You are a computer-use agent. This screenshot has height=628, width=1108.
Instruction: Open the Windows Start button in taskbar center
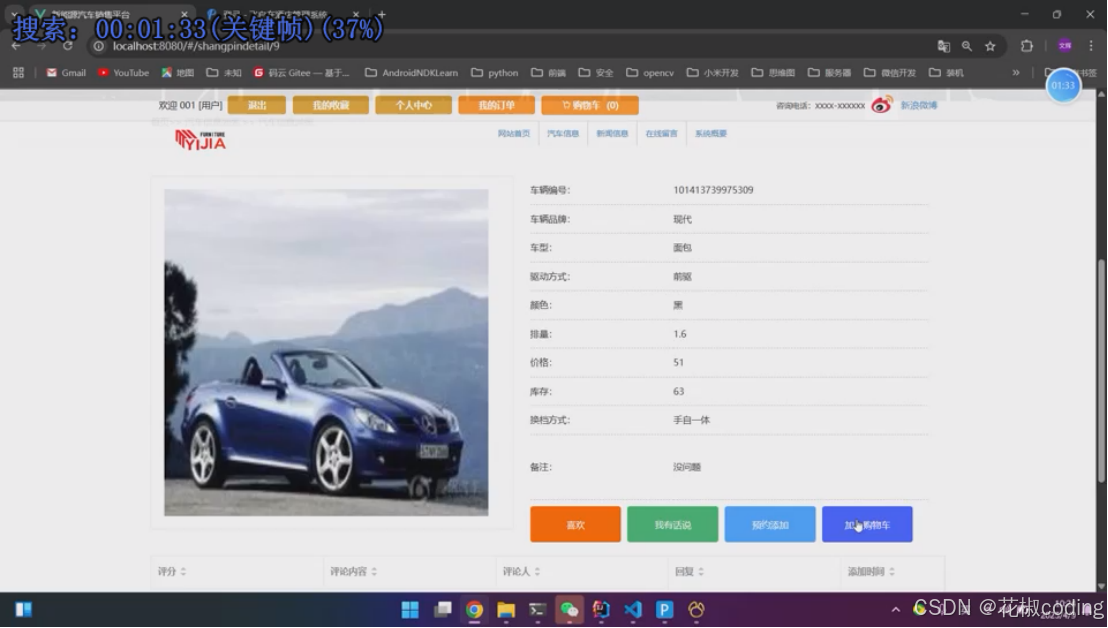pos(410,610)
